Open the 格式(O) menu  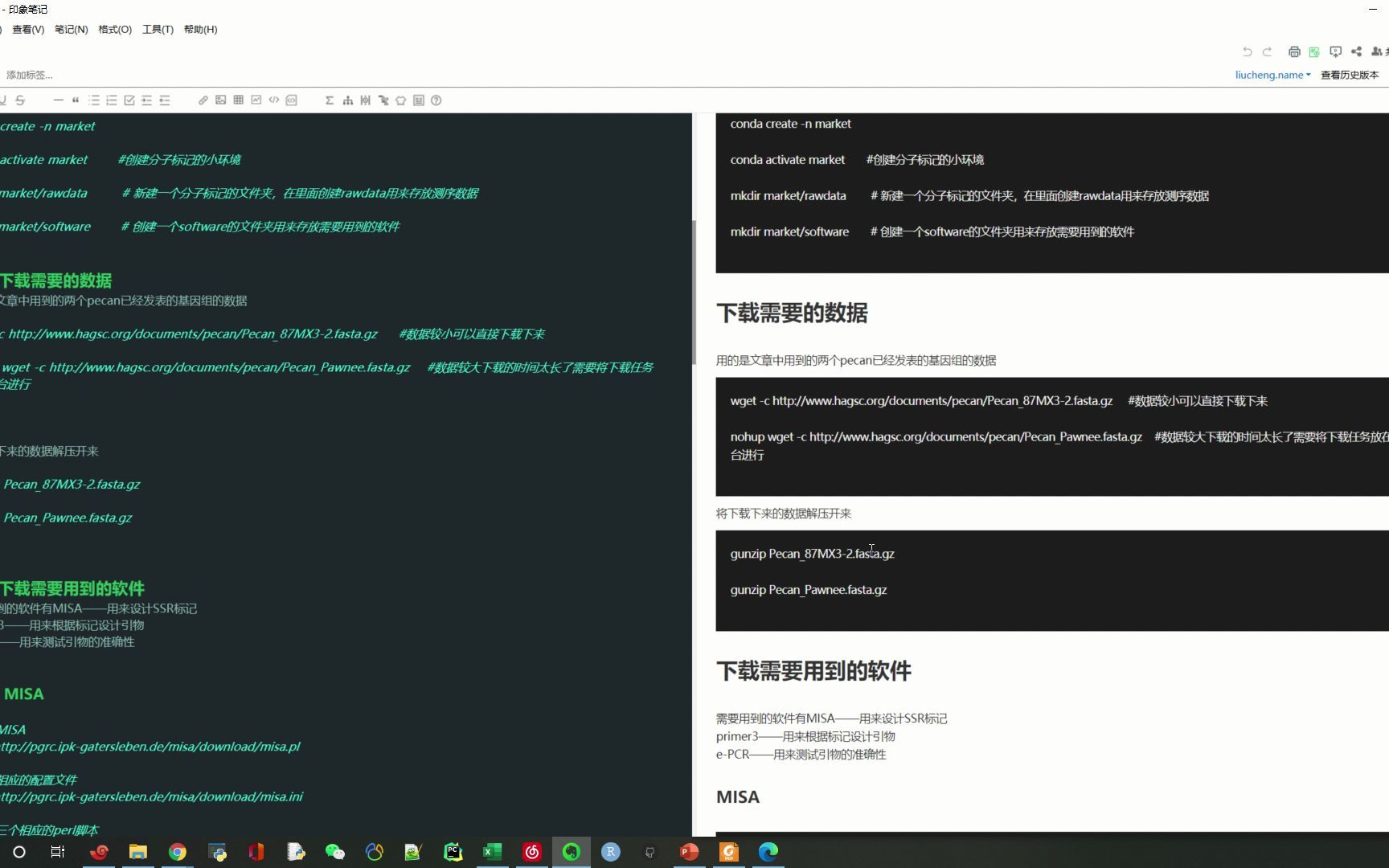tap(115, 29)
